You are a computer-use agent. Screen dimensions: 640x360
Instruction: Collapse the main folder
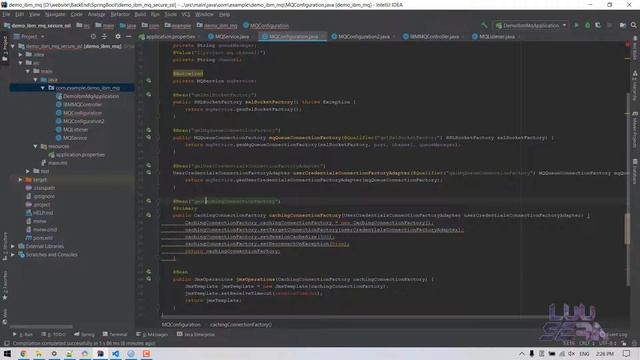tap(28, 71)
